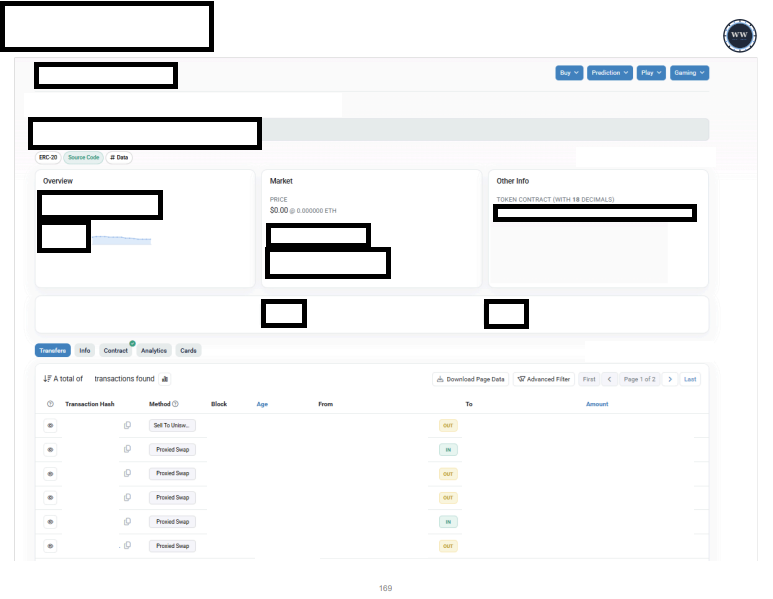This screenshot has height=599, width=773.
Task: Click the Transaction Hash column header
Action: (90, 404)
